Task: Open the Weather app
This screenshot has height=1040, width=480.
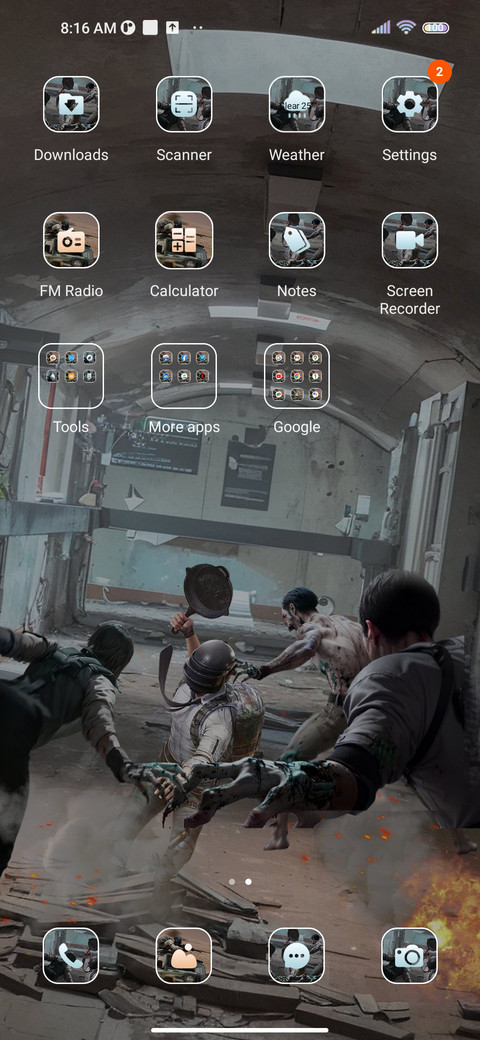Action: click(296, 104)
